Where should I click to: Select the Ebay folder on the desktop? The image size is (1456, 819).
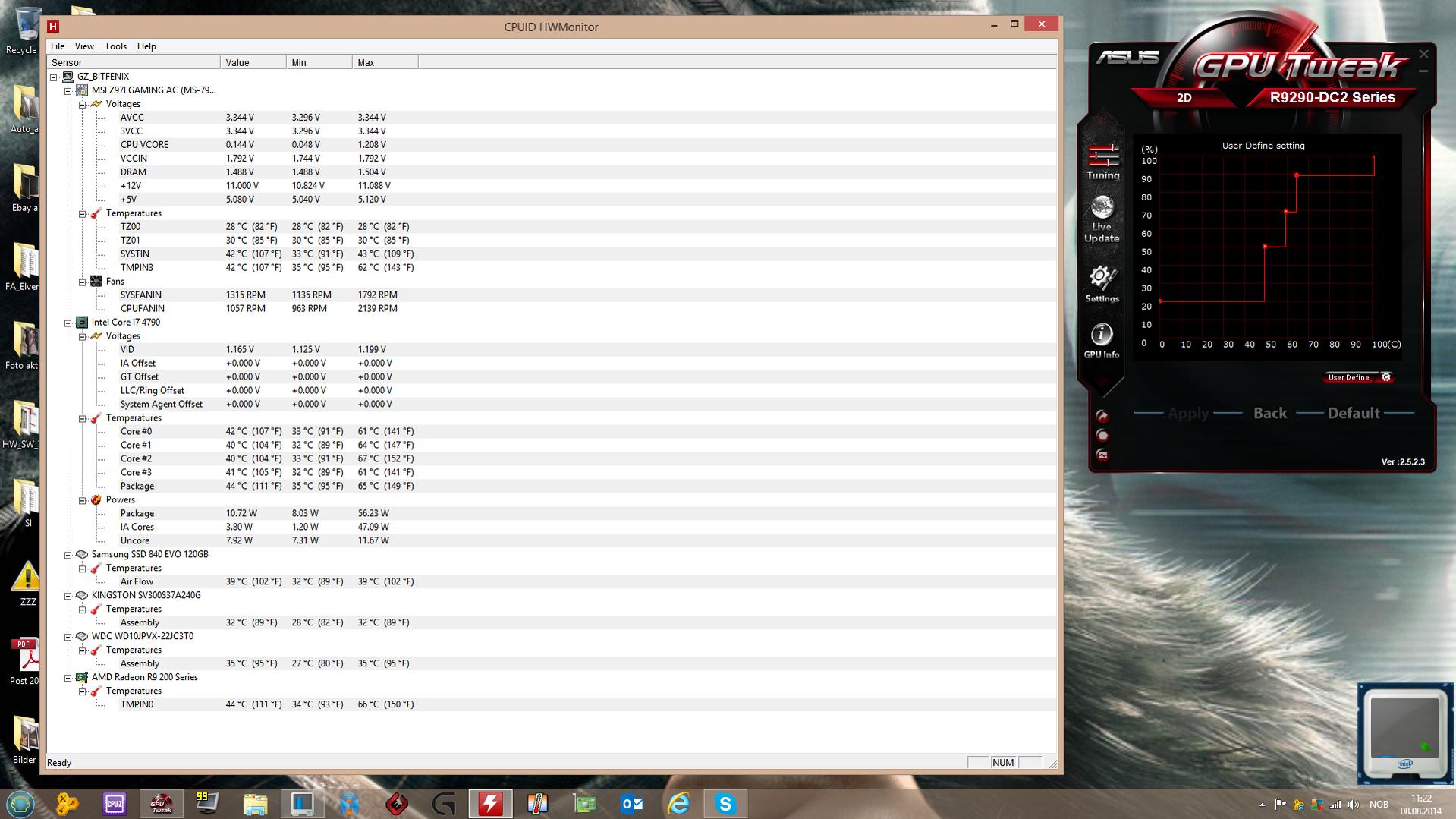tap(25, 188)
